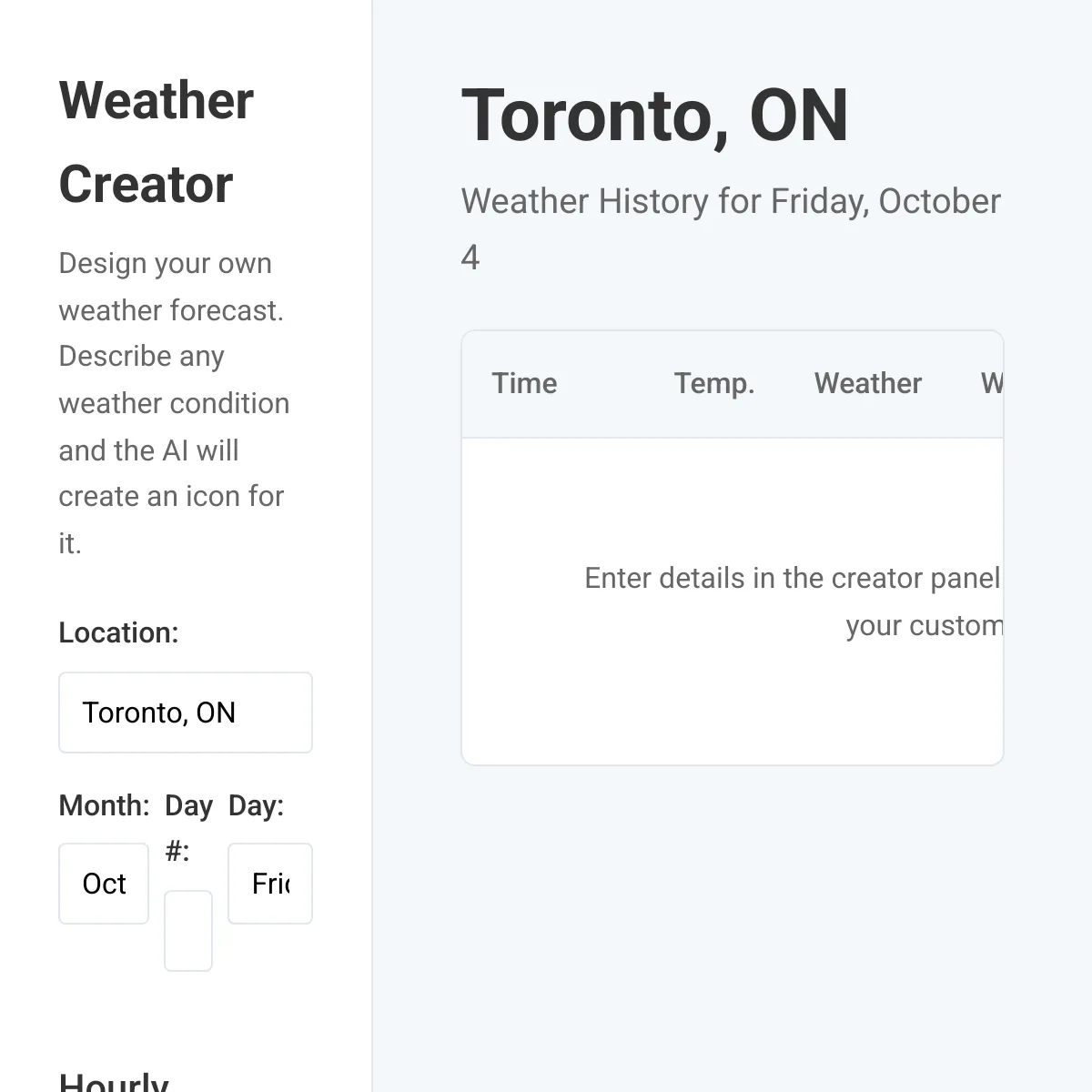Click the cut-off W column header
Image resolution: width=1092 pixels, height=1092 pixels.
coord(991,383)
